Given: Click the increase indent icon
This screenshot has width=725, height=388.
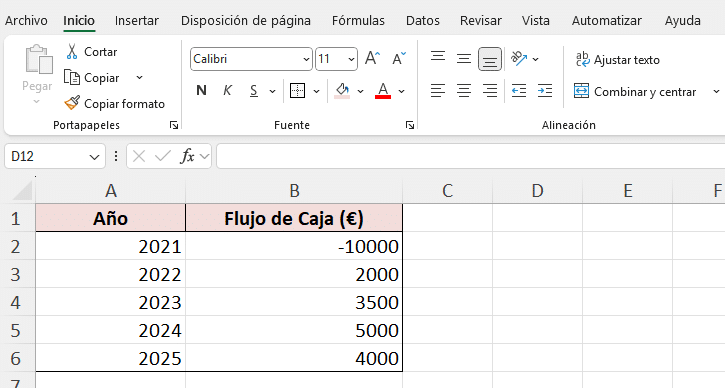Looking at the screenshot, I should click(545, 91).
